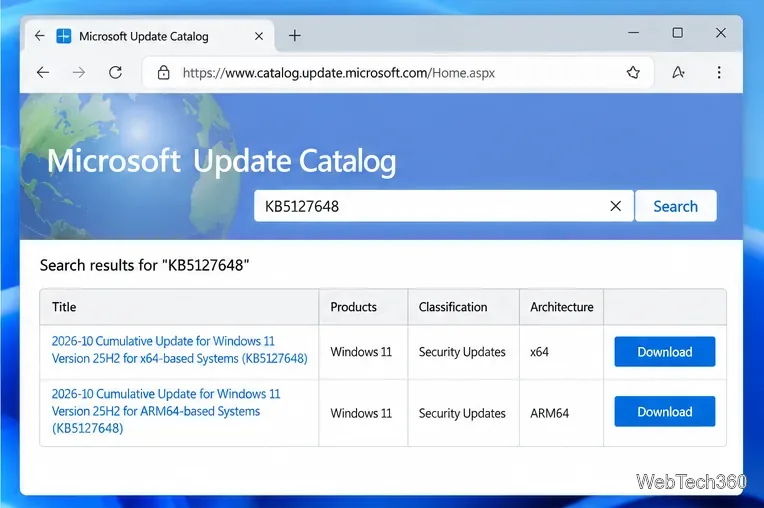Click the Microsoft Update Catalog tab favicon

pyautogui.click(x=64, y=36)
